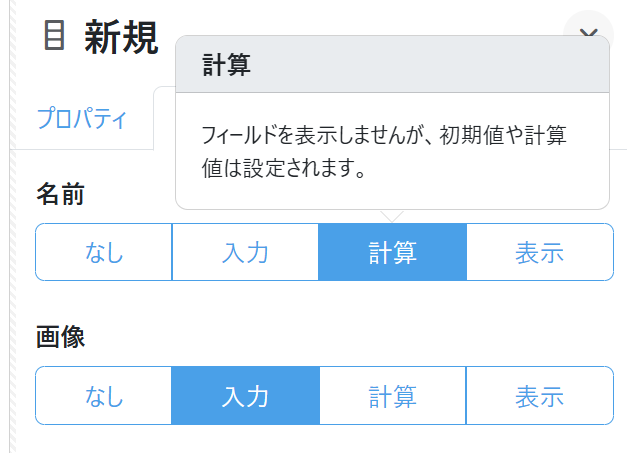
Task: Click the 計算 tooltip header
Action: 392,65
